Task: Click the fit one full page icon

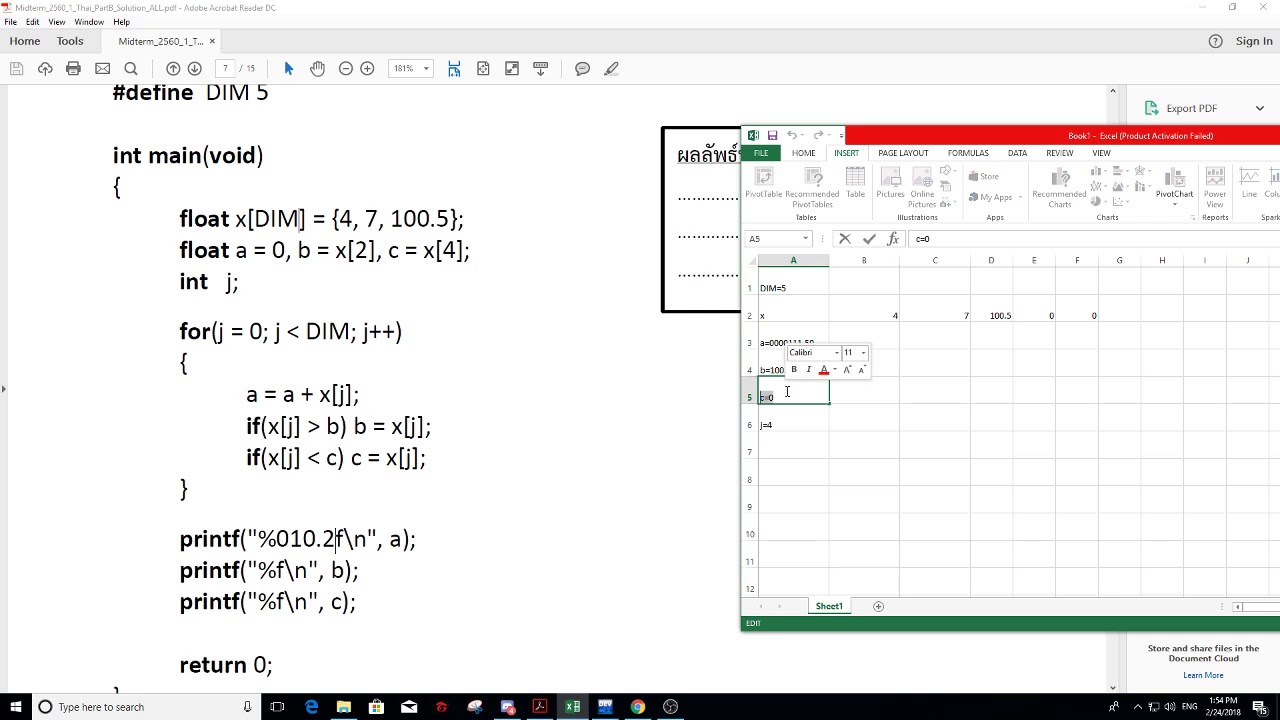Action: 483,68
